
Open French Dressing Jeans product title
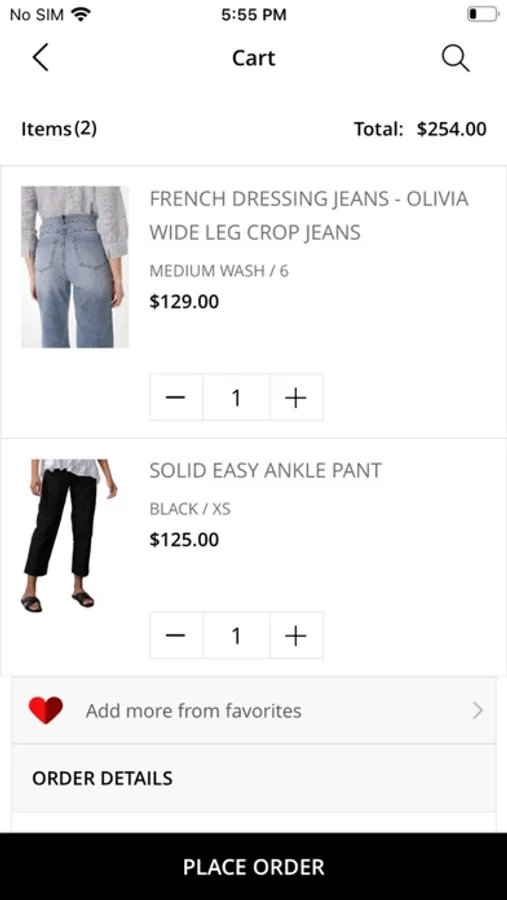[x=309, y=216]
